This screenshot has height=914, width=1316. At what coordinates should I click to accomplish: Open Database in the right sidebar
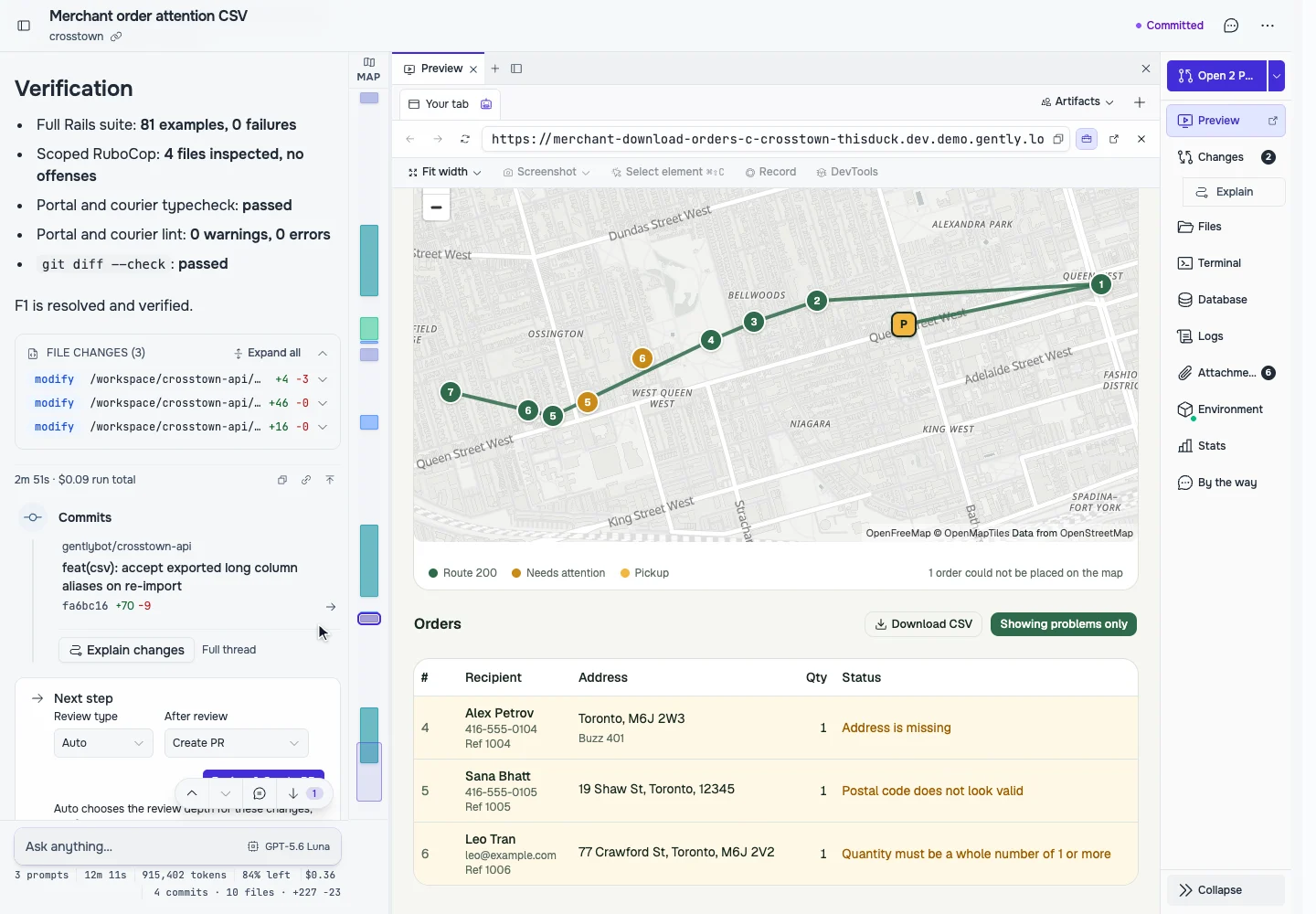tap(1226, 300)
